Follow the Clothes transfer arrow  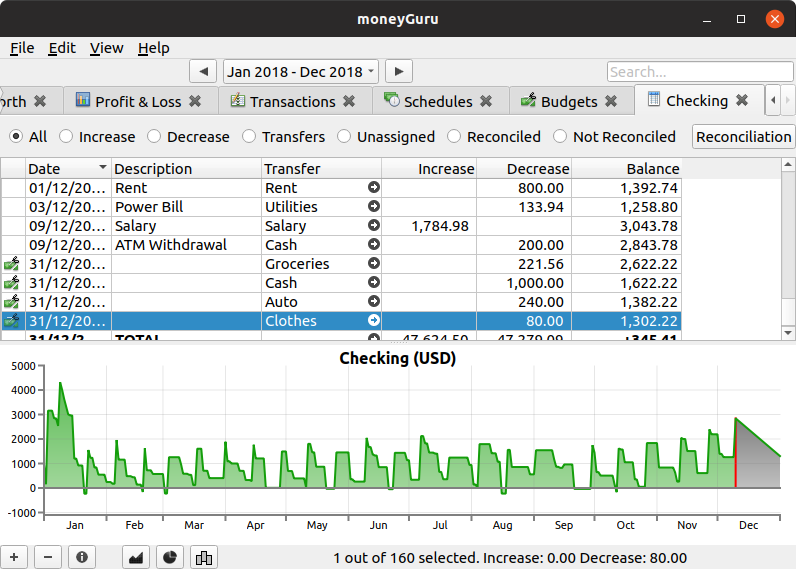374,320
